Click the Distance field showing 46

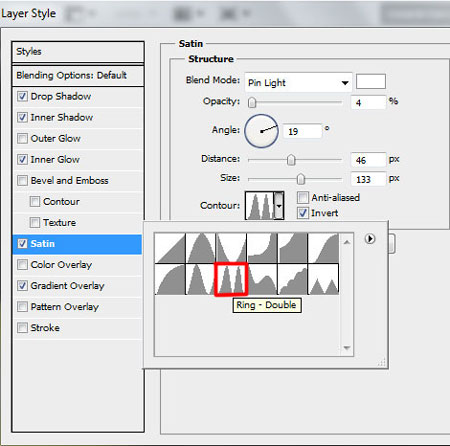(x=368, y=160)
